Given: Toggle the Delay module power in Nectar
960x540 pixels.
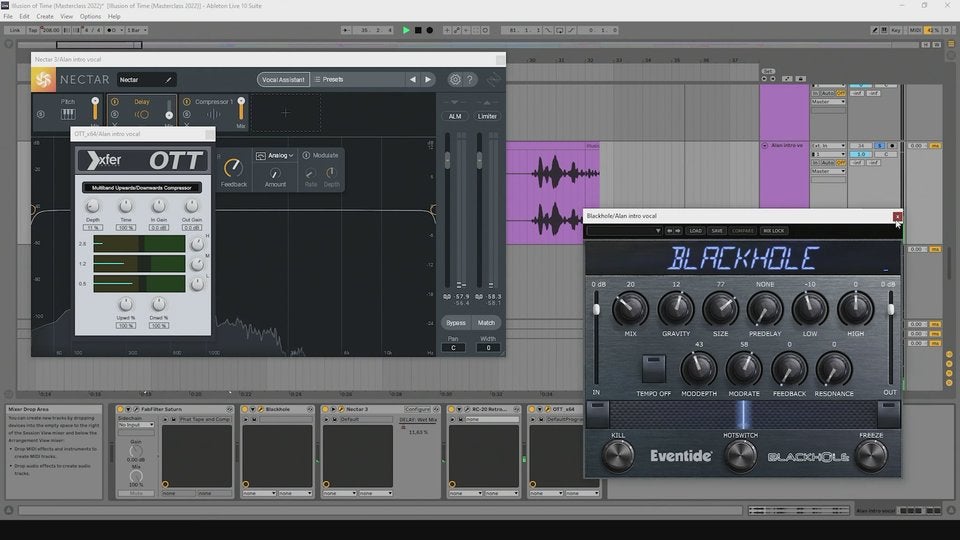Looking at the screenshot, I should pyautogui.click(x=114, y=101).
